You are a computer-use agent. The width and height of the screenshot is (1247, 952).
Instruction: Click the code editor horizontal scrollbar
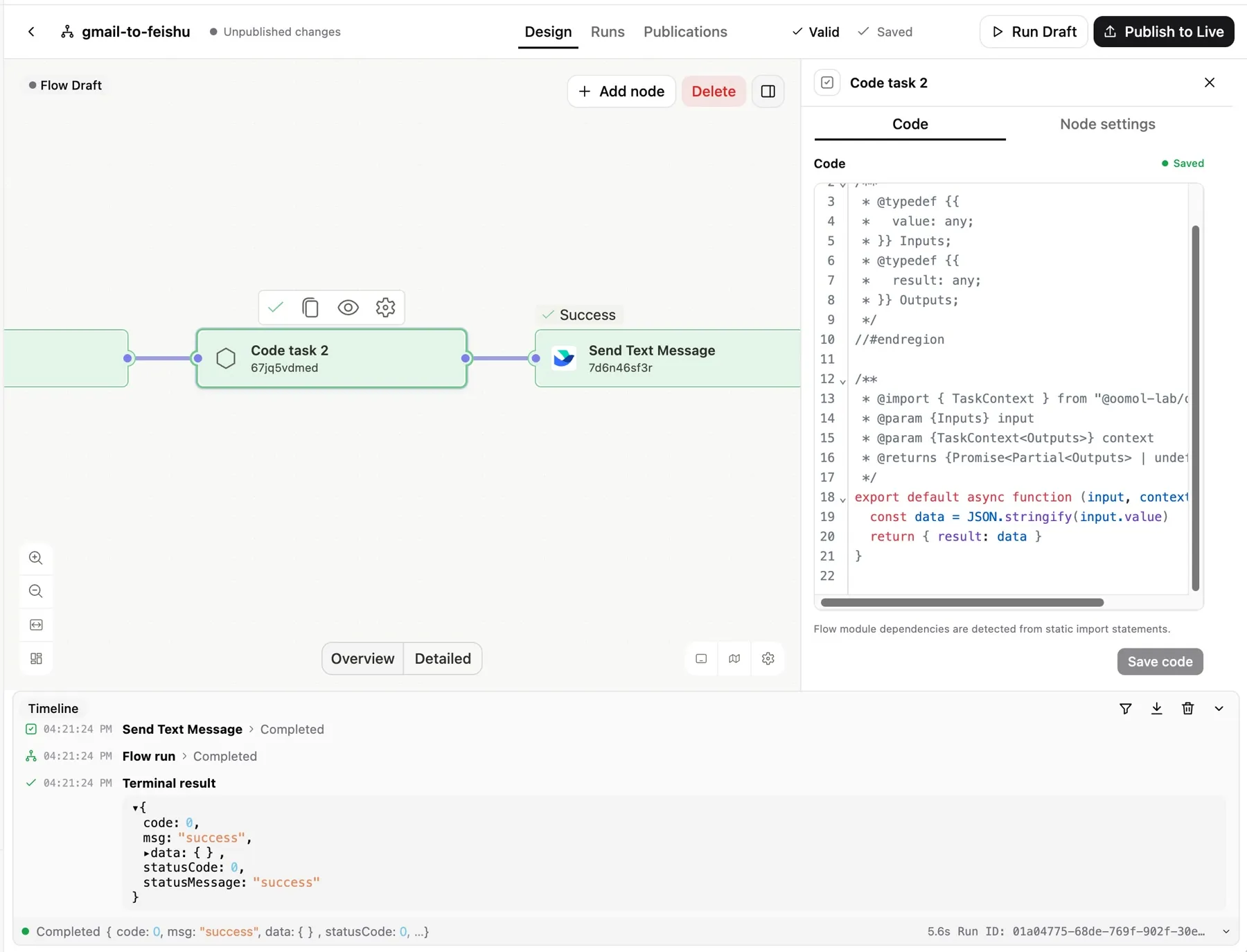click(x=962, y=603)
